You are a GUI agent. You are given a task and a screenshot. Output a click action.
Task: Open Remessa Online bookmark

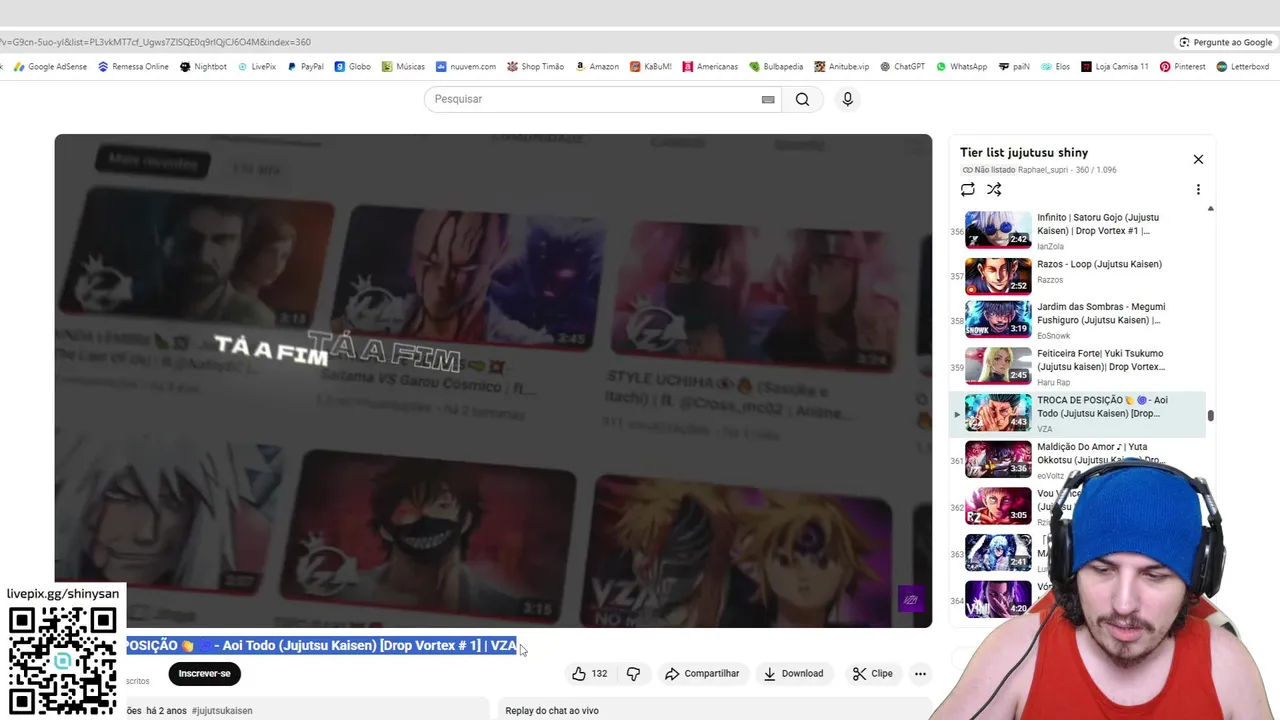point(133,67)
